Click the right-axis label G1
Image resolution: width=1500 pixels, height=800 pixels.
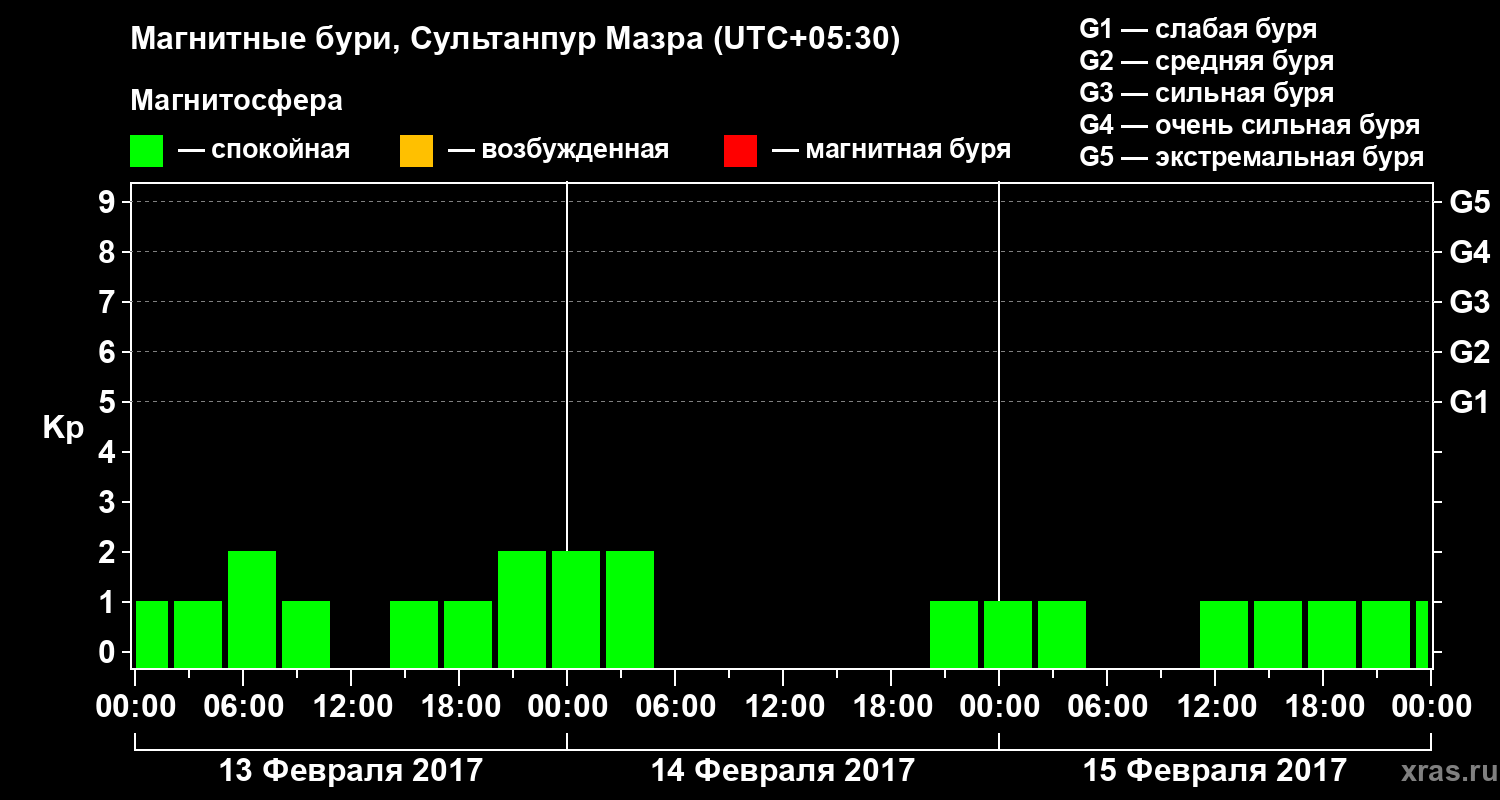pyautogui.click(x=1470, y=402)
